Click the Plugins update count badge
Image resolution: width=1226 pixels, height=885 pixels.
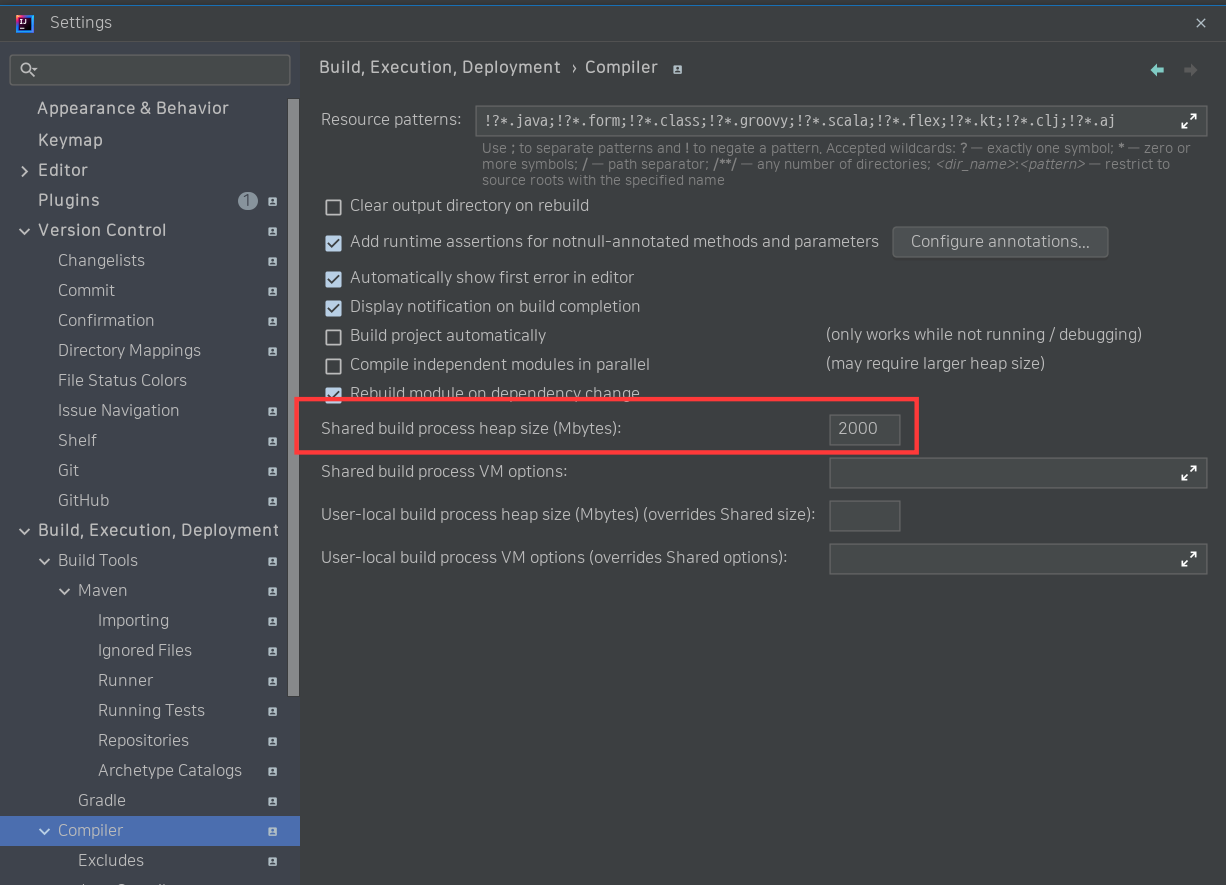(x=247, y=200)
